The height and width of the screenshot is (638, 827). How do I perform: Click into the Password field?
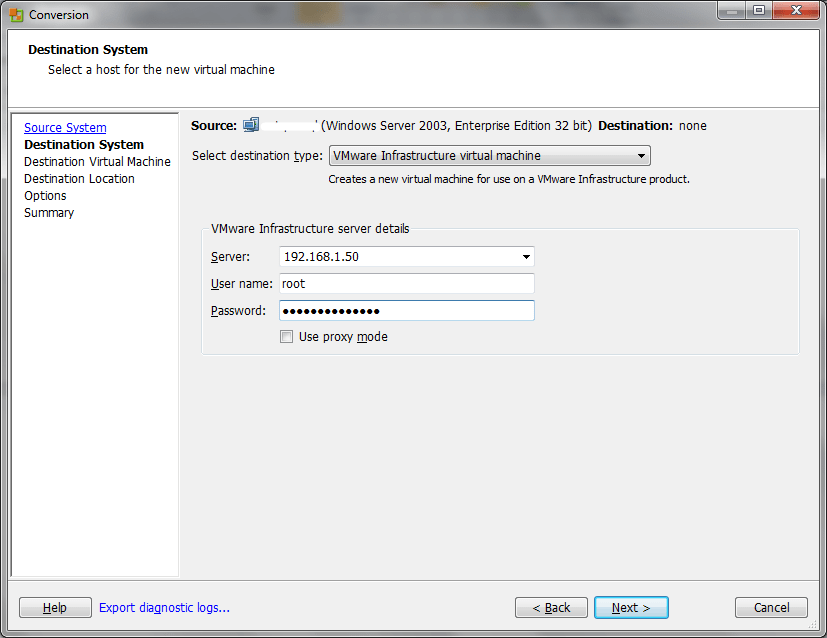[x=407, y=311]
